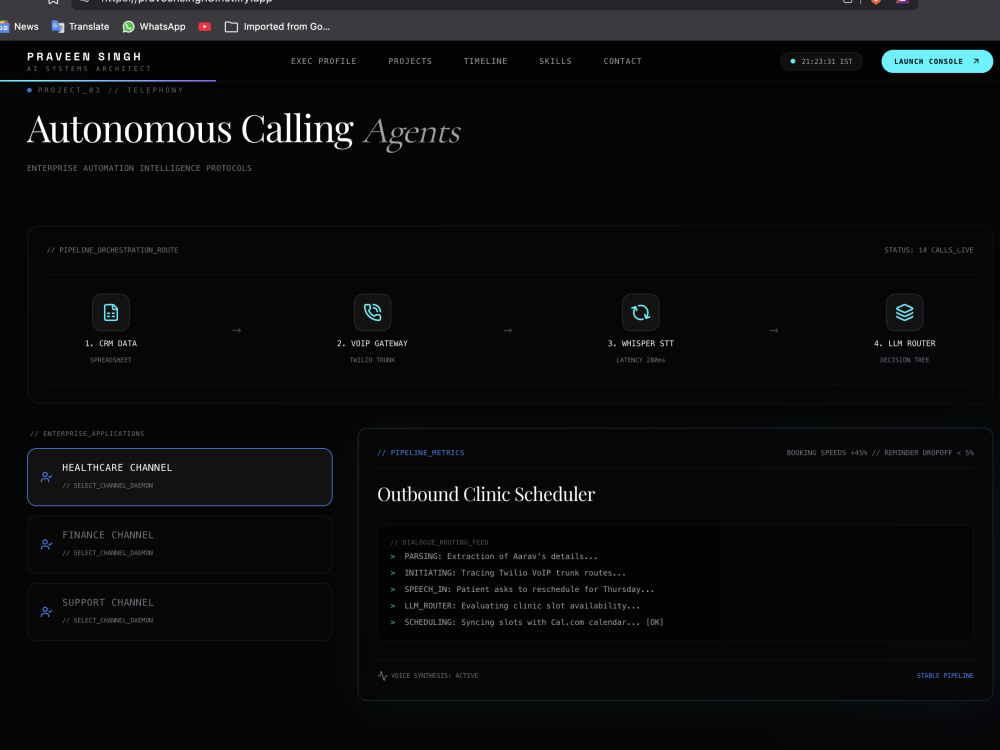Image resolution: width=1000 pixels, height=750 pixels.
Task: Click the Support Channel user icon
Action: click(x=47, y=612)
